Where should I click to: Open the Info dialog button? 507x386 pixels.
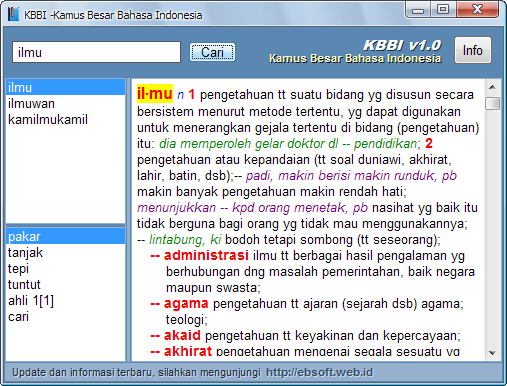tap(473, 50)
